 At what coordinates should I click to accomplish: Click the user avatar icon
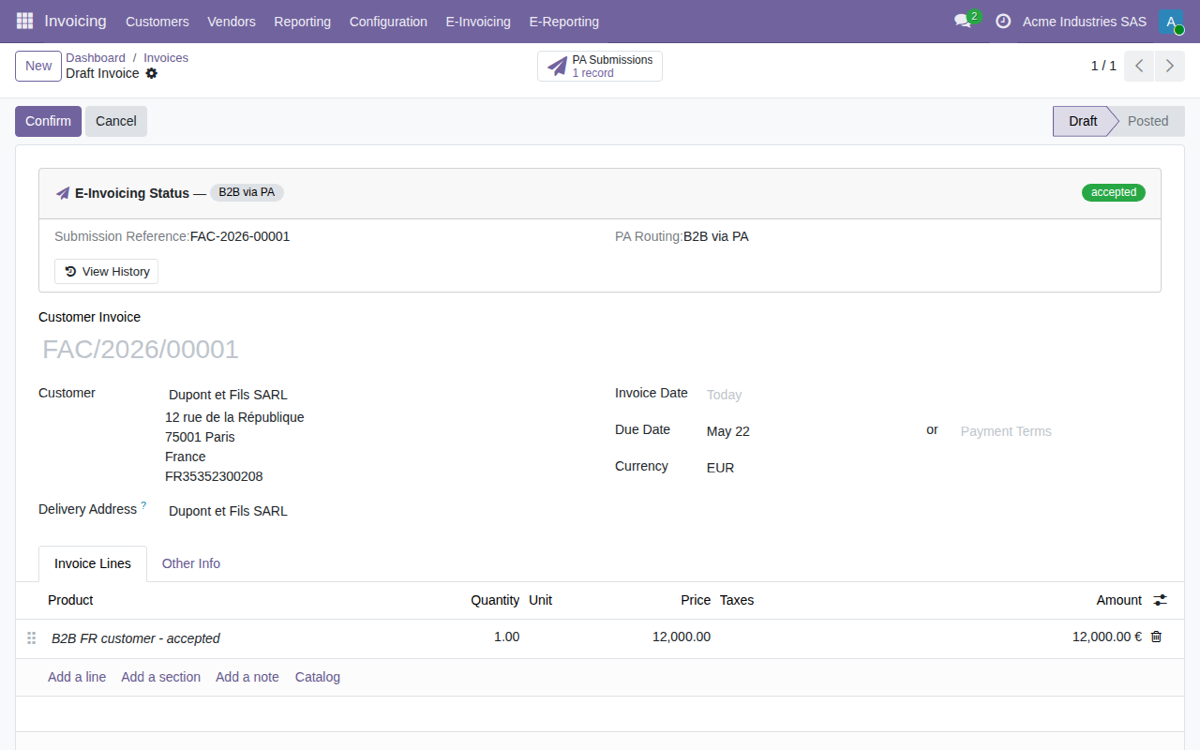click(1171, 21)
